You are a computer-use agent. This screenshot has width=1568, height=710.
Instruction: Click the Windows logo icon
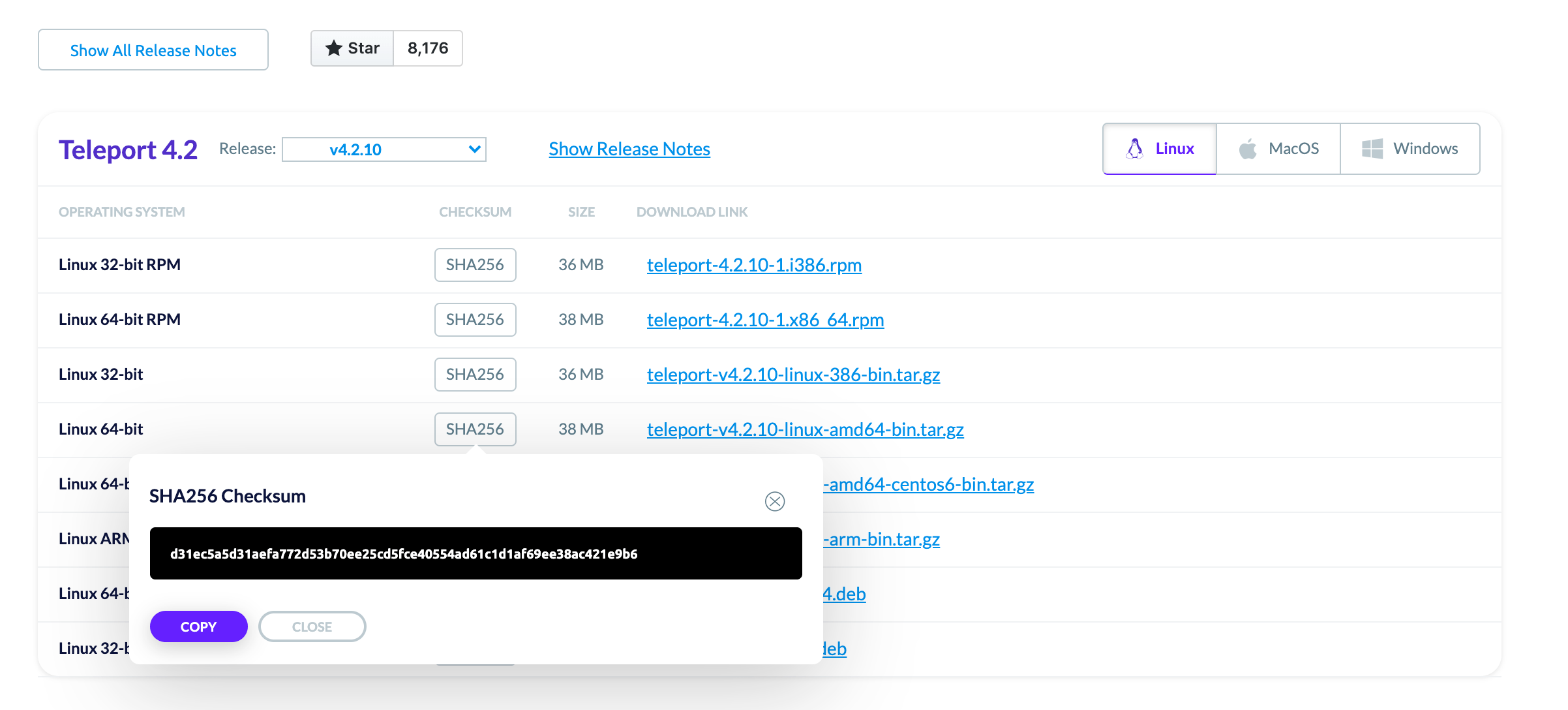pos(1372,149)
